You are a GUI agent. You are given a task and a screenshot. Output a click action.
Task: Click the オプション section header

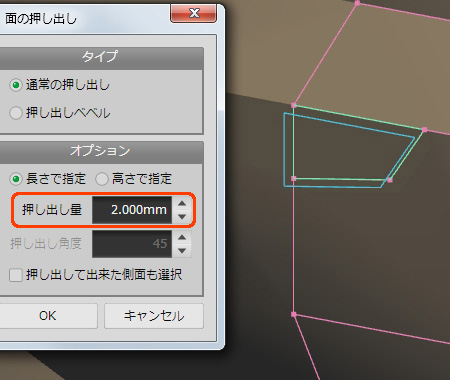(100, 151)
